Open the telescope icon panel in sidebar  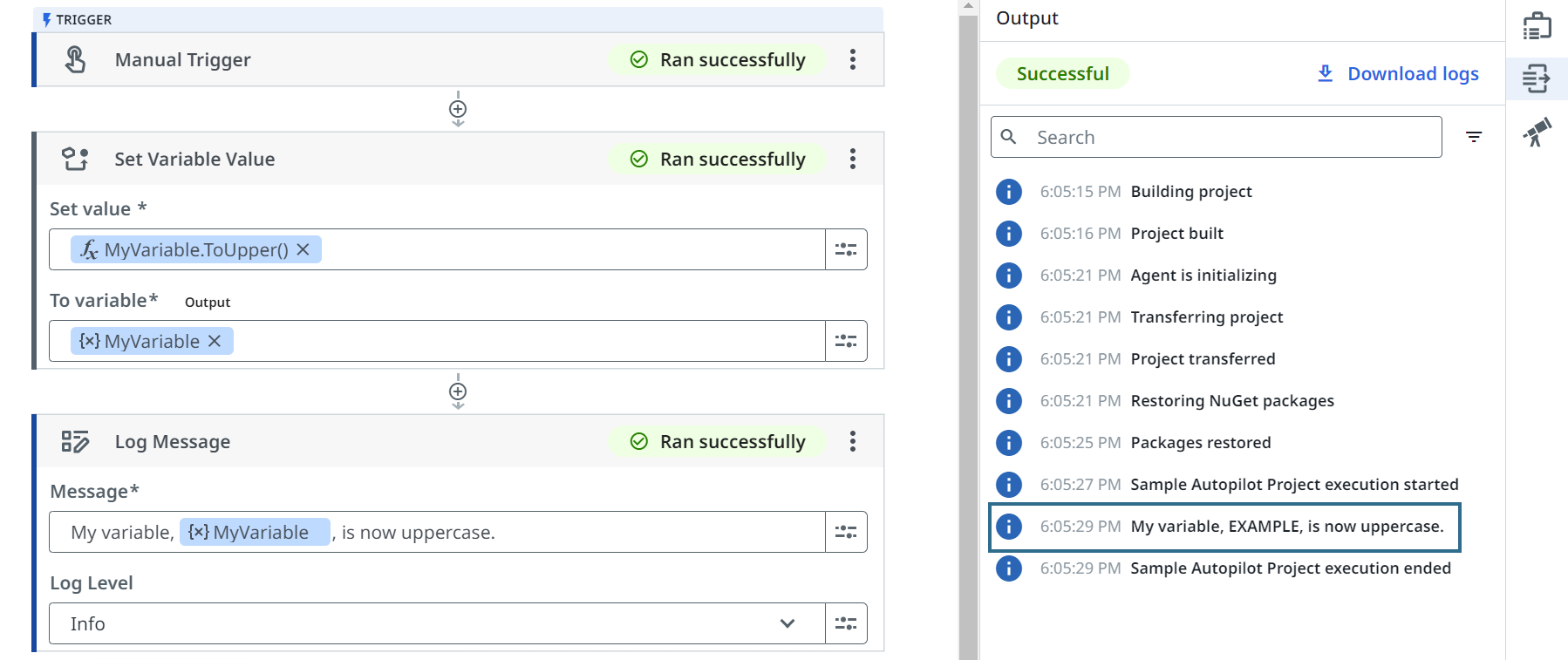[x=1537, y=132]
